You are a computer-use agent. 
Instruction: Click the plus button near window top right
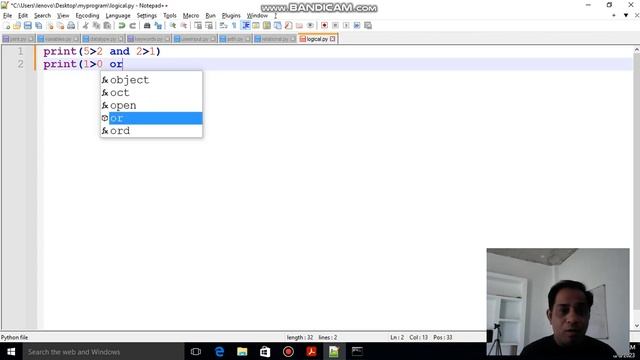pos(614,16)
